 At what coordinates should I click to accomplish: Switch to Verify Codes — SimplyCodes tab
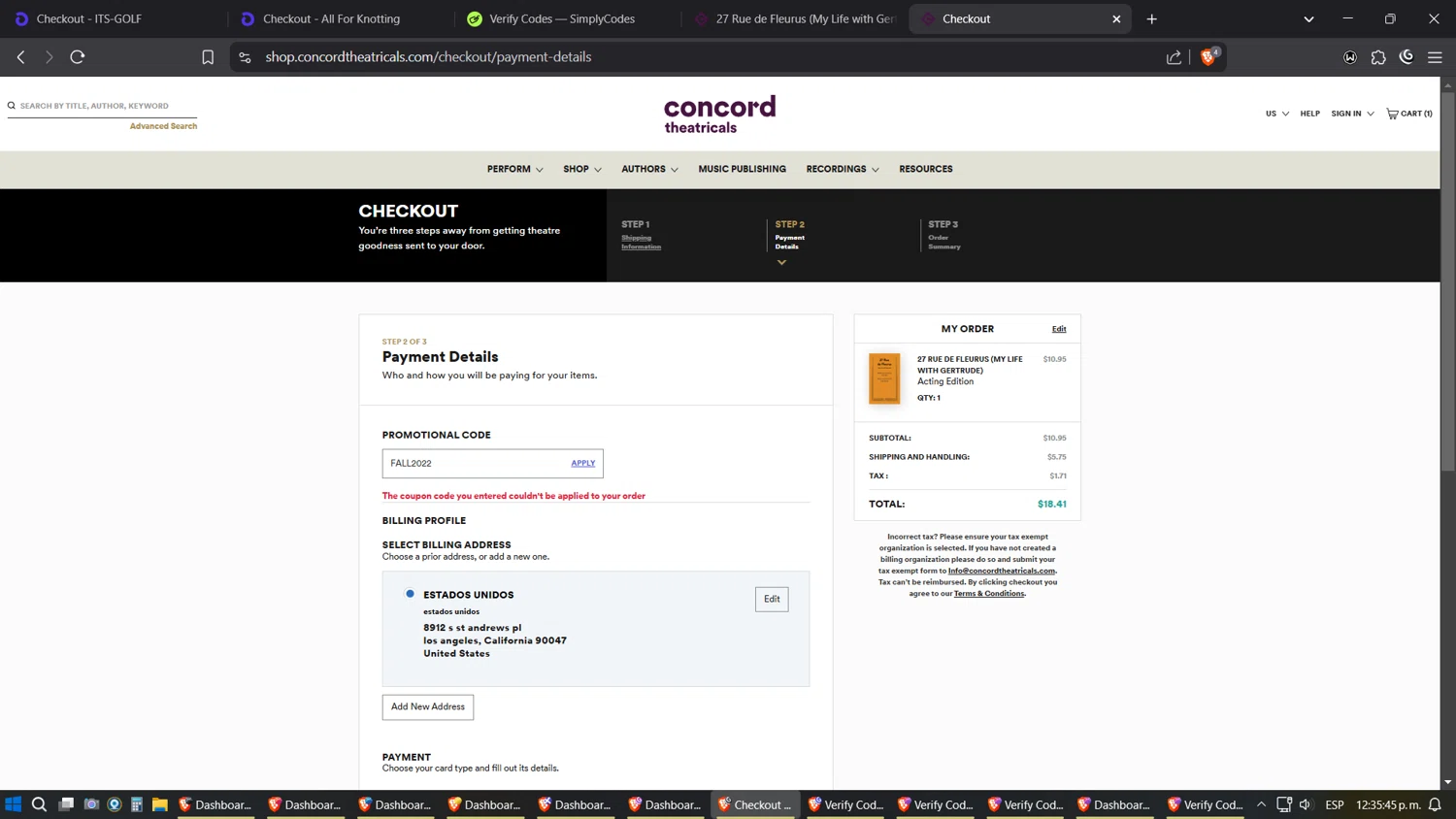click(567, 18)
